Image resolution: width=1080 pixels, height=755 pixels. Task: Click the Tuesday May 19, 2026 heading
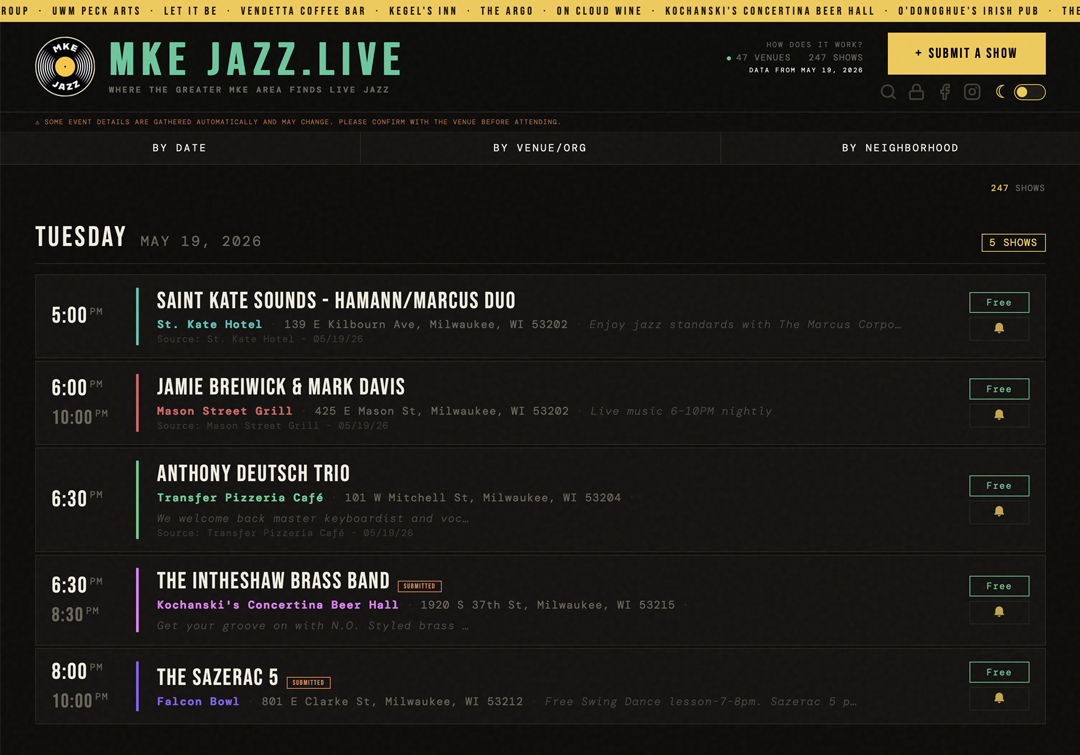tap(148, 237)
